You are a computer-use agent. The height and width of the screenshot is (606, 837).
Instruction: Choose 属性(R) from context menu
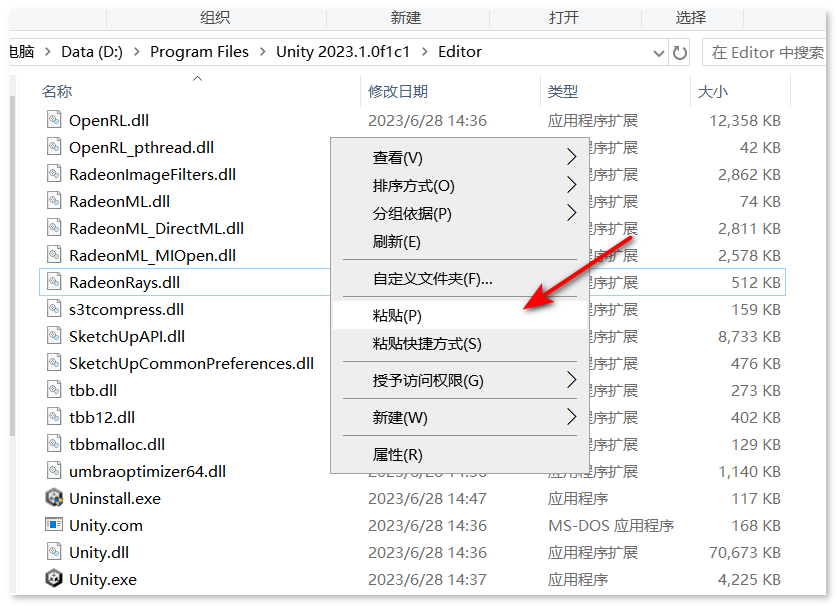[460, 454]
